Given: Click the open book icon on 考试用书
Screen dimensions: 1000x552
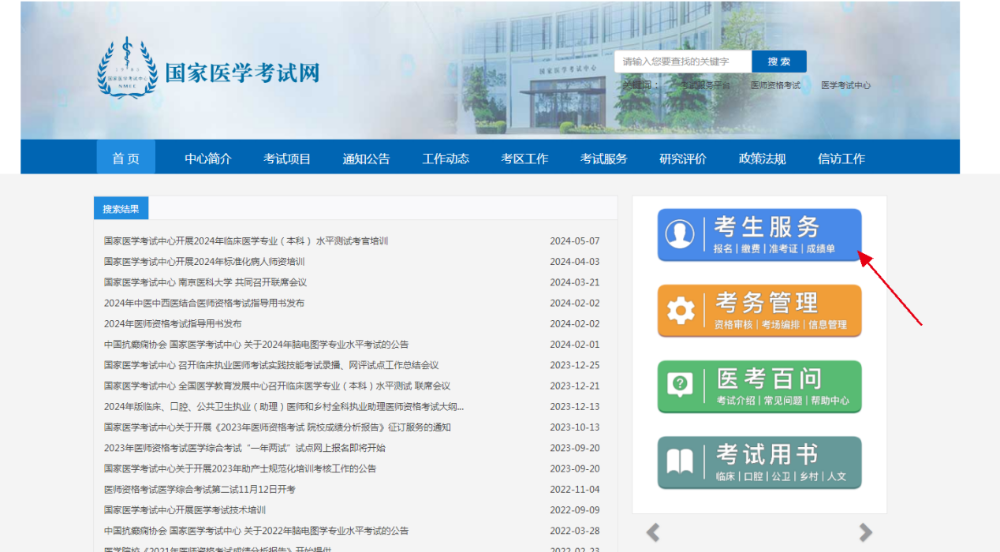Looking at the screenshot, I should [680, 462].
